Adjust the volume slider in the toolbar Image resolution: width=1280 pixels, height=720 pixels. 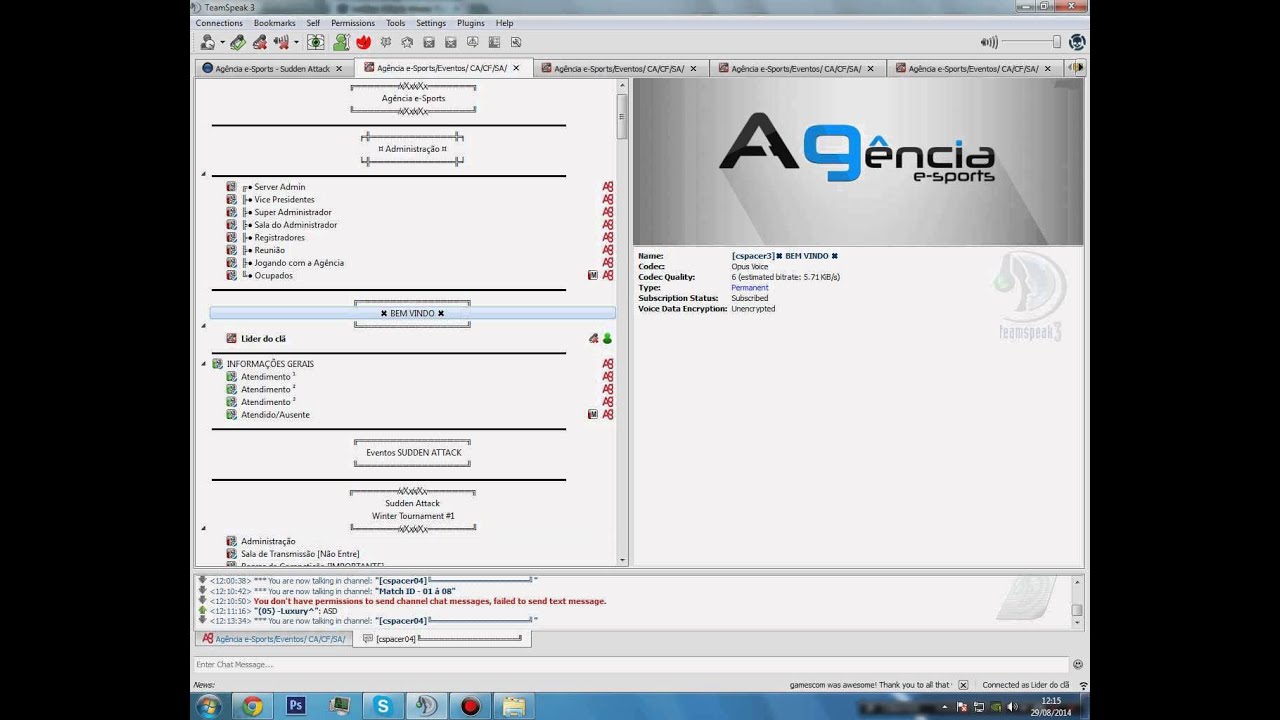point(1031,42)
